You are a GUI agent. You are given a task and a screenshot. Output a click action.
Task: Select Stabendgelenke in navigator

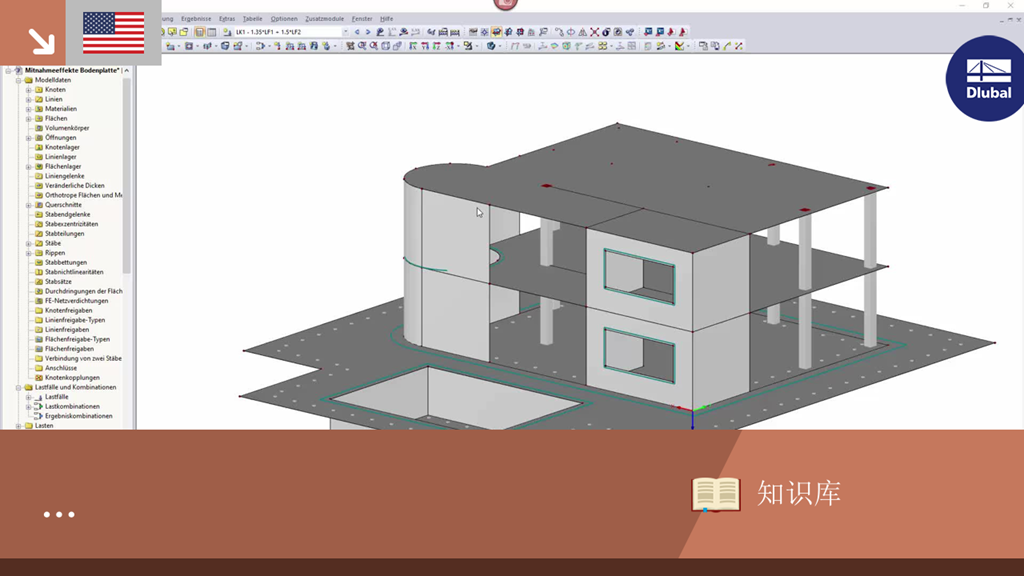click(67, 214)
